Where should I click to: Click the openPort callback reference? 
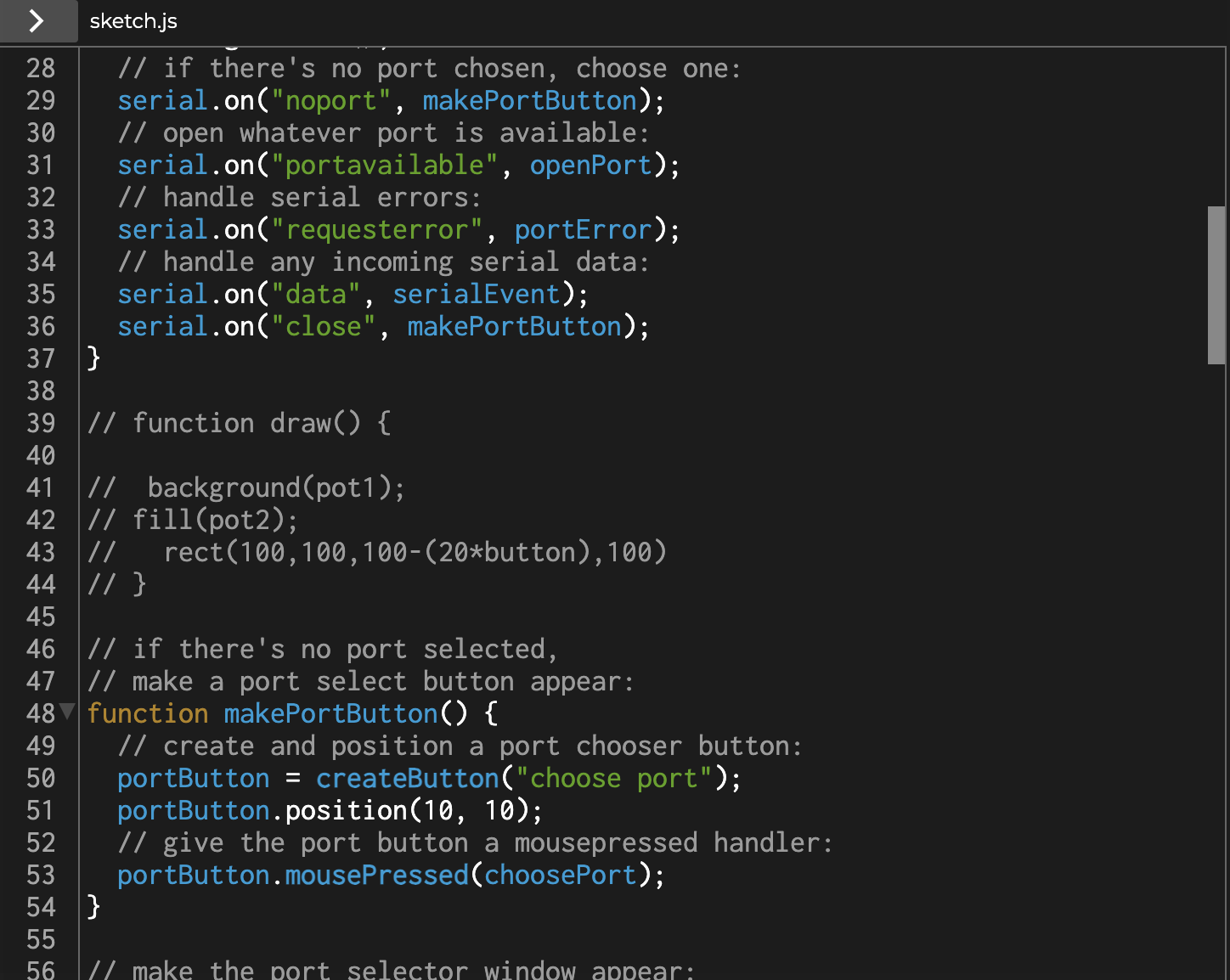pos(590,165)
